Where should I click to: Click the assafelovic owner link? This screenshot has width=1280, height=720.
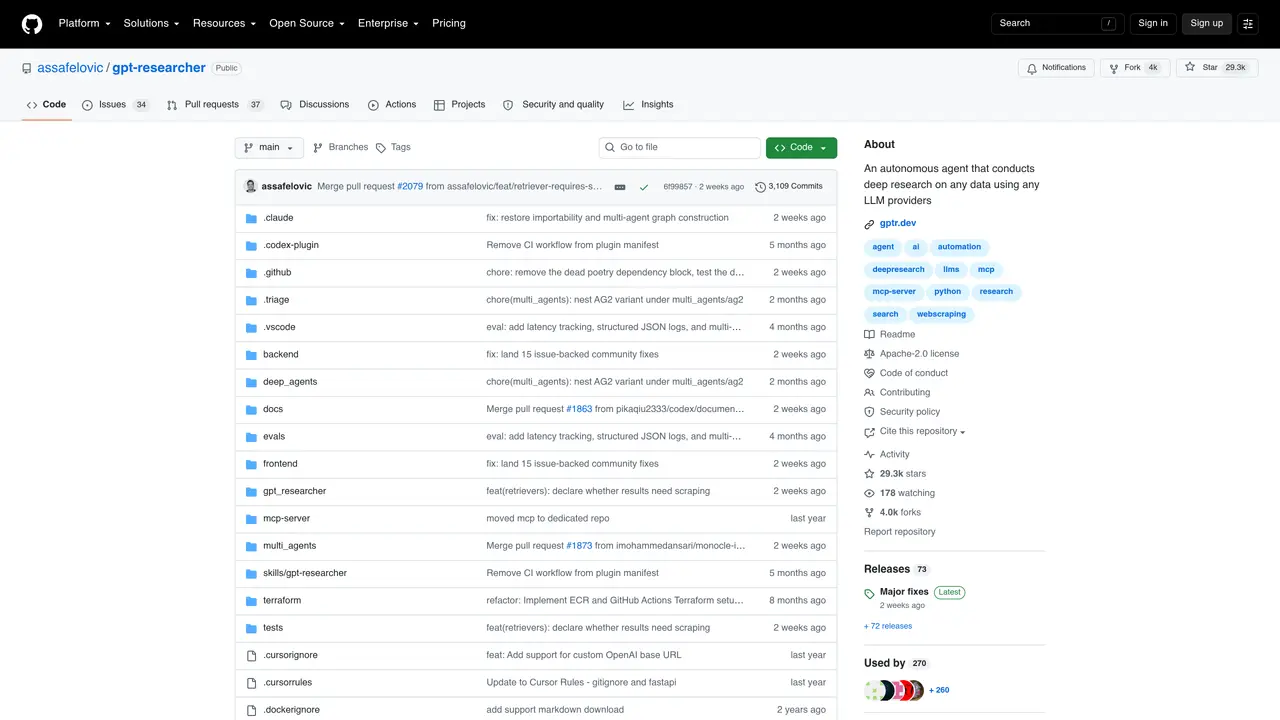coord(70,68)
